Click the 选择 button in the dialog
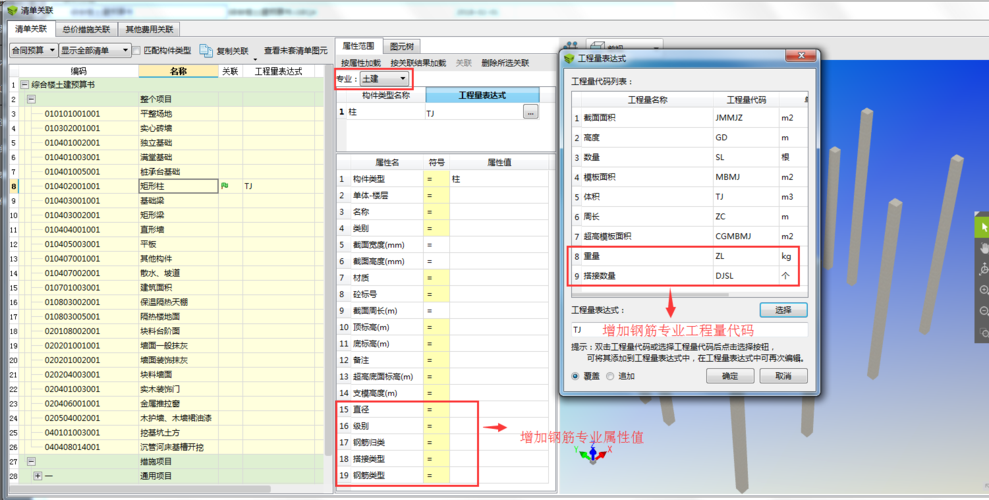Image resolution: width=989 pixels, height=500 pixels. [x=783, y=310]
